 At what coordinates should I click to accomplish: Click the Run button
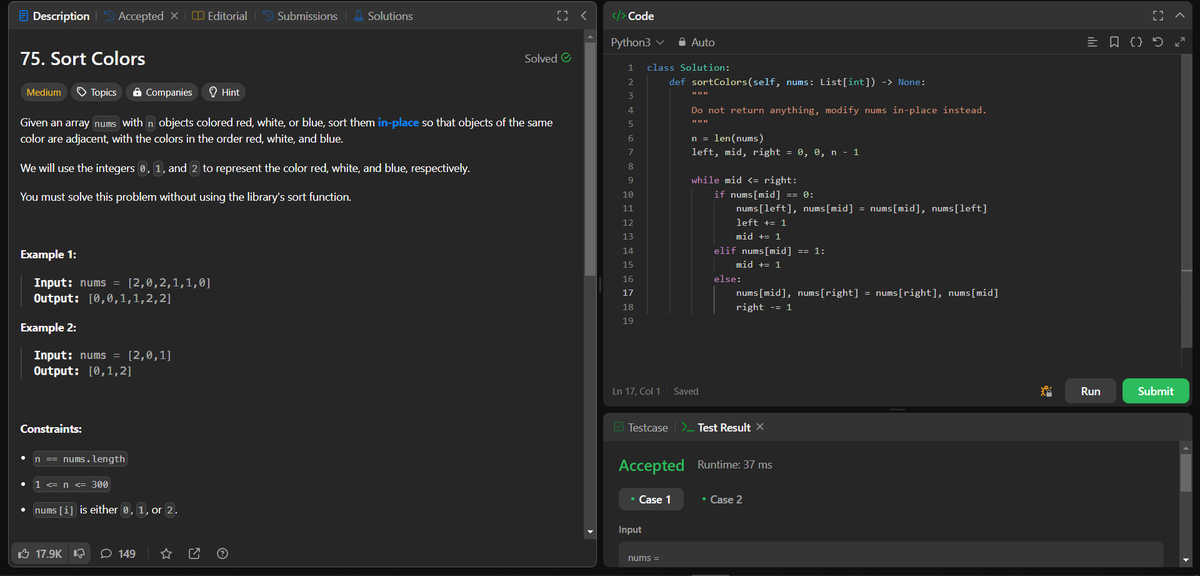[1090, 391]
